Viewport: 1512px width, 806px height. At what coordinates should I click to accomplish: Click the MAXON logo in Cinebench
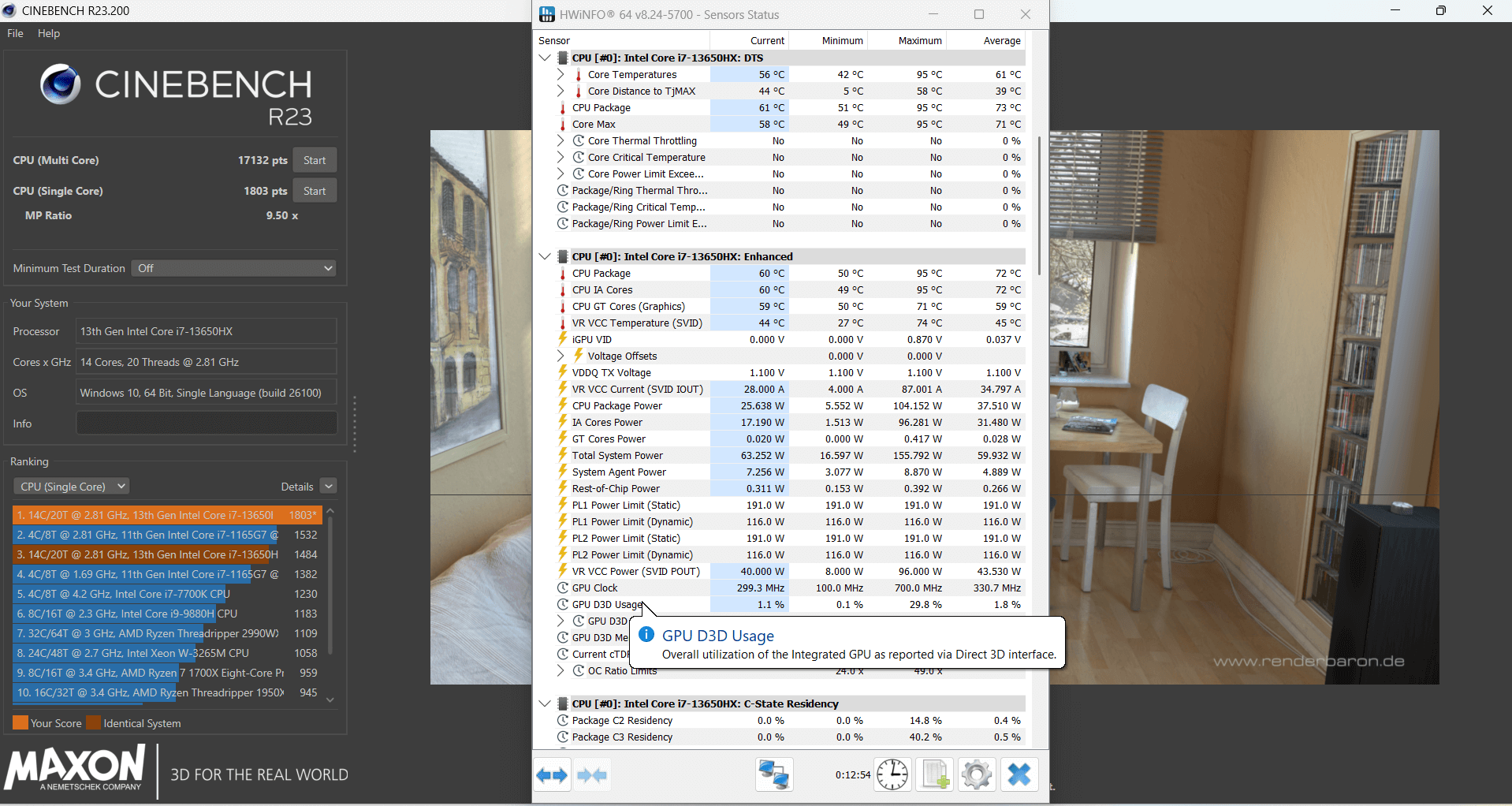[x=76, y=768]
